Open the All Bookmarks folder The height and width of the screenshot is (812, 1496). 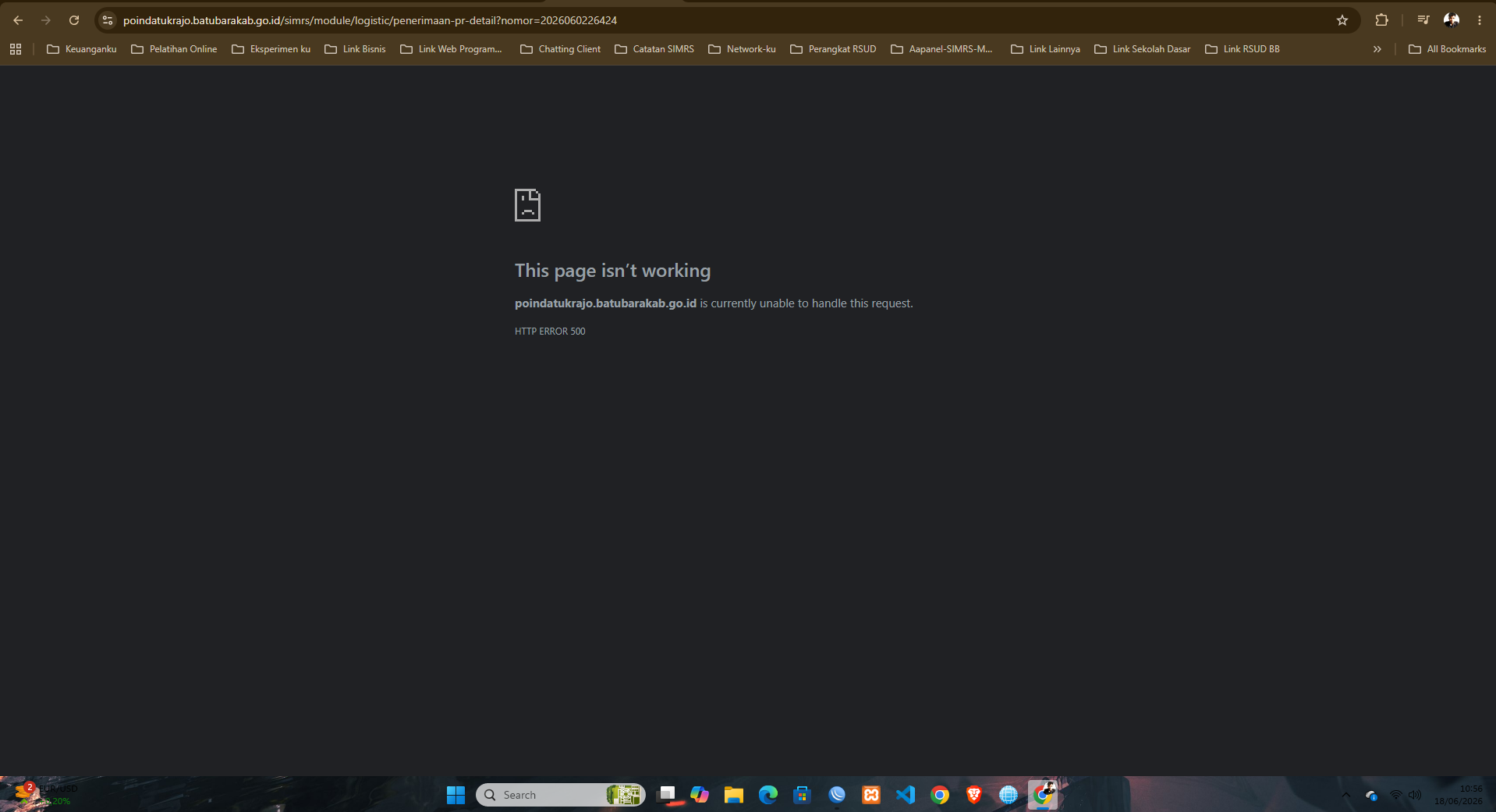coord(1447,49)
